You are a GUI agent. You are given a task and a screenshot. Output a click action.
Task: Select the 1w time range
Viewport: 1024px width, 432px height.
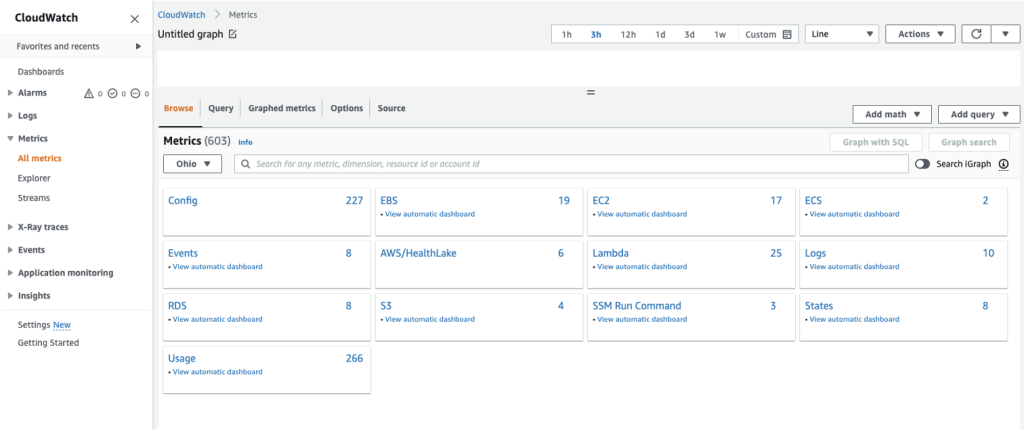pyautogui.click(x=720, y=35)
